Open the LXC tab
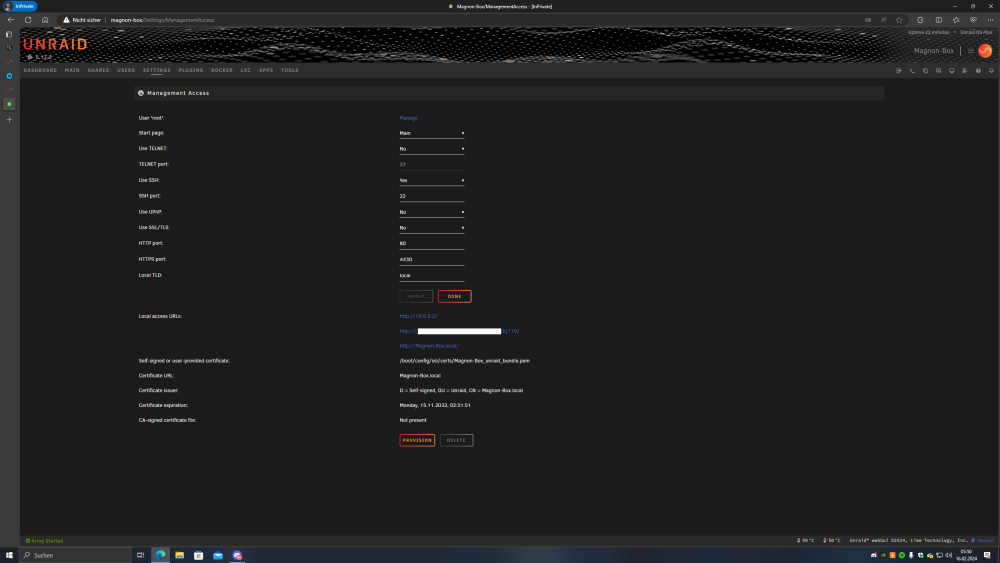Image resolution: width=1000 pixels, height=563 pixels. 246,70
